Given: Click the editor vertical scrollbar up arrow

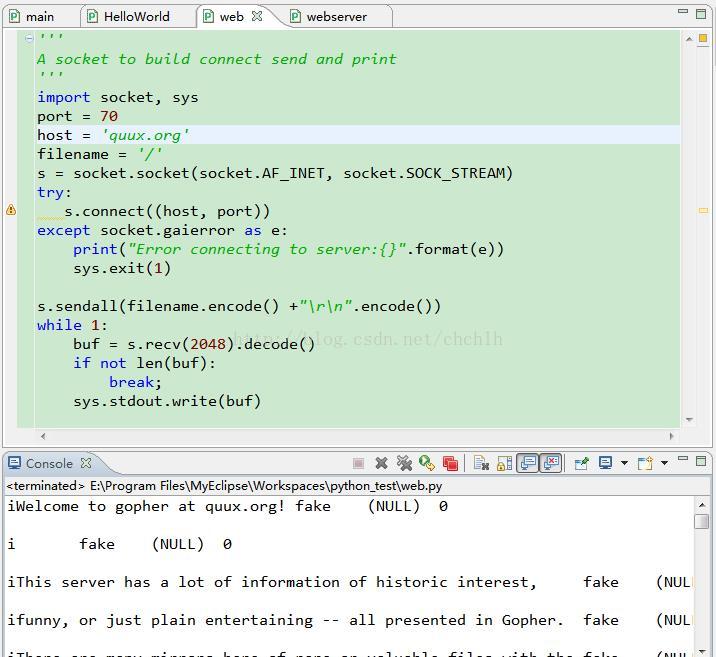Looking at the screenshot, I should click(689, 39).
